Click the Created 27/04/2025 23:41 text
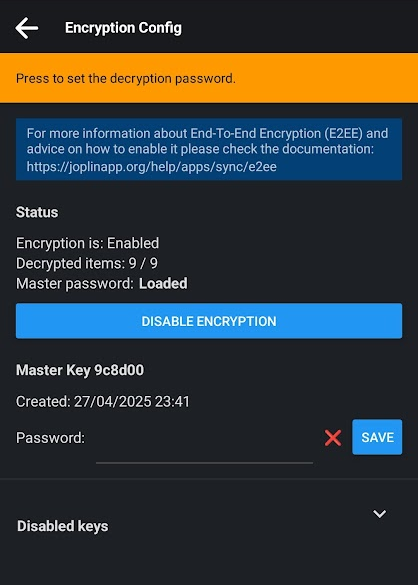The height and width of the screenshot is (585, 418). click(103, 401)
